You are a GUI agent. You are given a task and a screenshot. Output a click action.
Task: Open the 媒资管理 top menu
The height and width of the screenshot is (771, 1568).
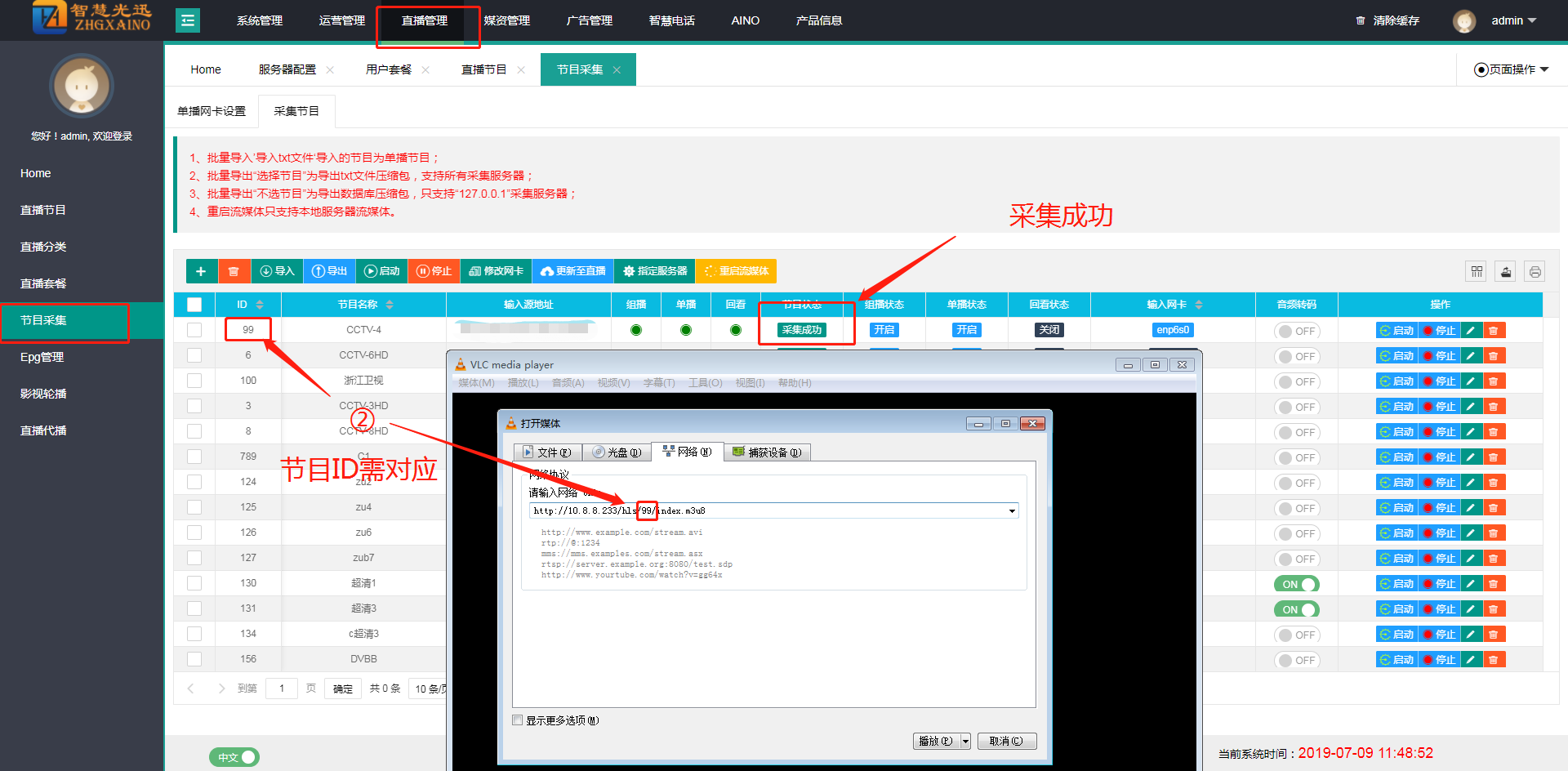(x=506, y=20)
